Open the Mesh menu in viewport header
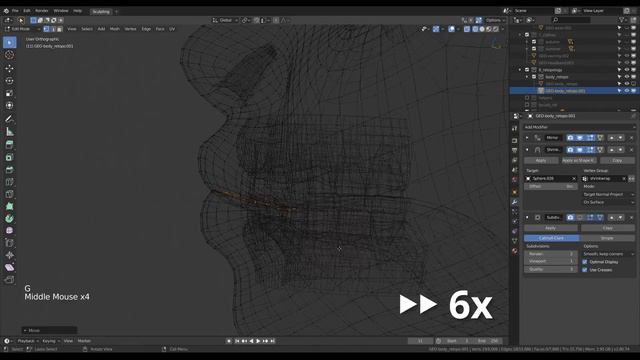 pyautogui.click(x=115, y=29)
